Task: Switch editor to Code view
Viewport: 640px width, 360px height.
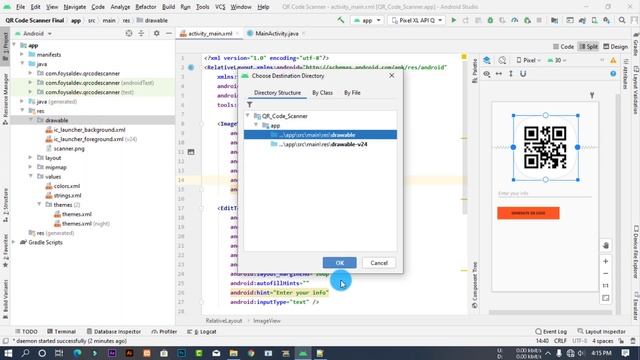Action: click(x=563, y=47)
